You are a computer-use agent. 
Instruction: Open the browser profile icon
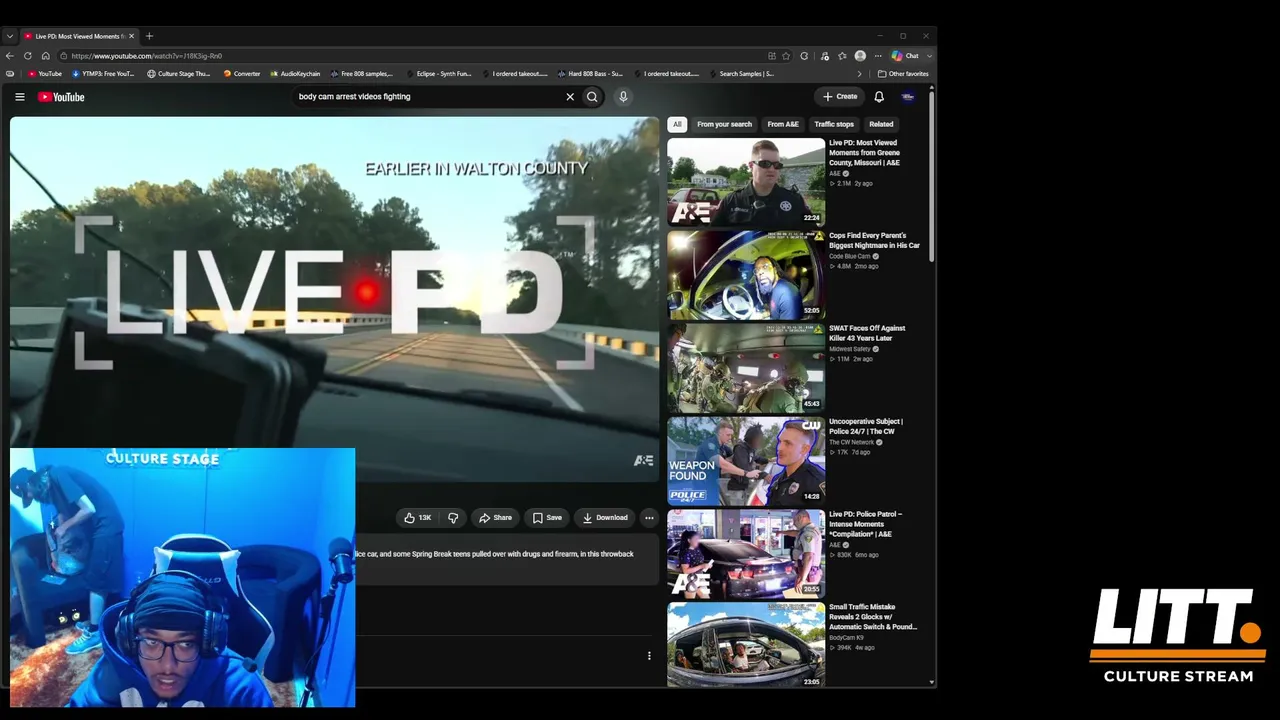click(860, 56)
